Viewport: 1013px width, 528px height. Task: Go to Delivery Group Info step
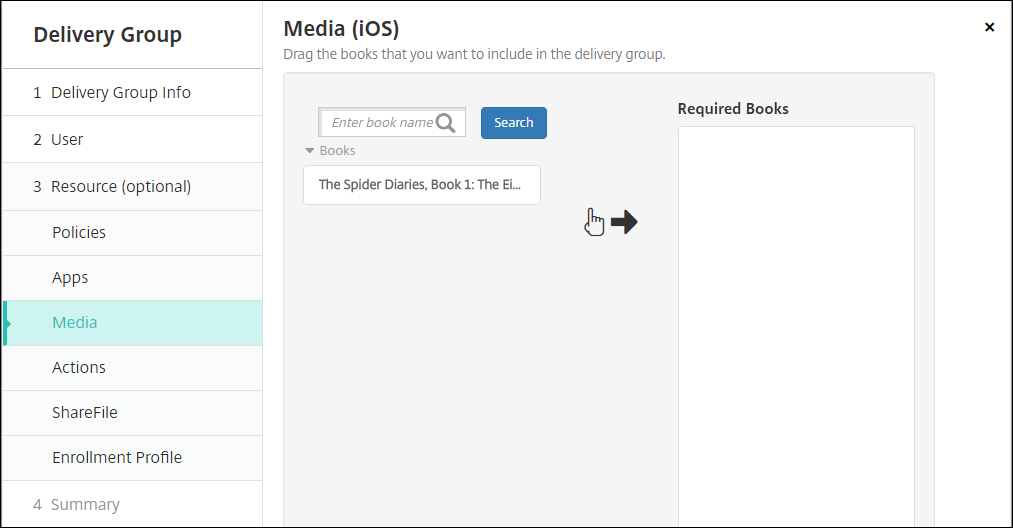[120, 92]
